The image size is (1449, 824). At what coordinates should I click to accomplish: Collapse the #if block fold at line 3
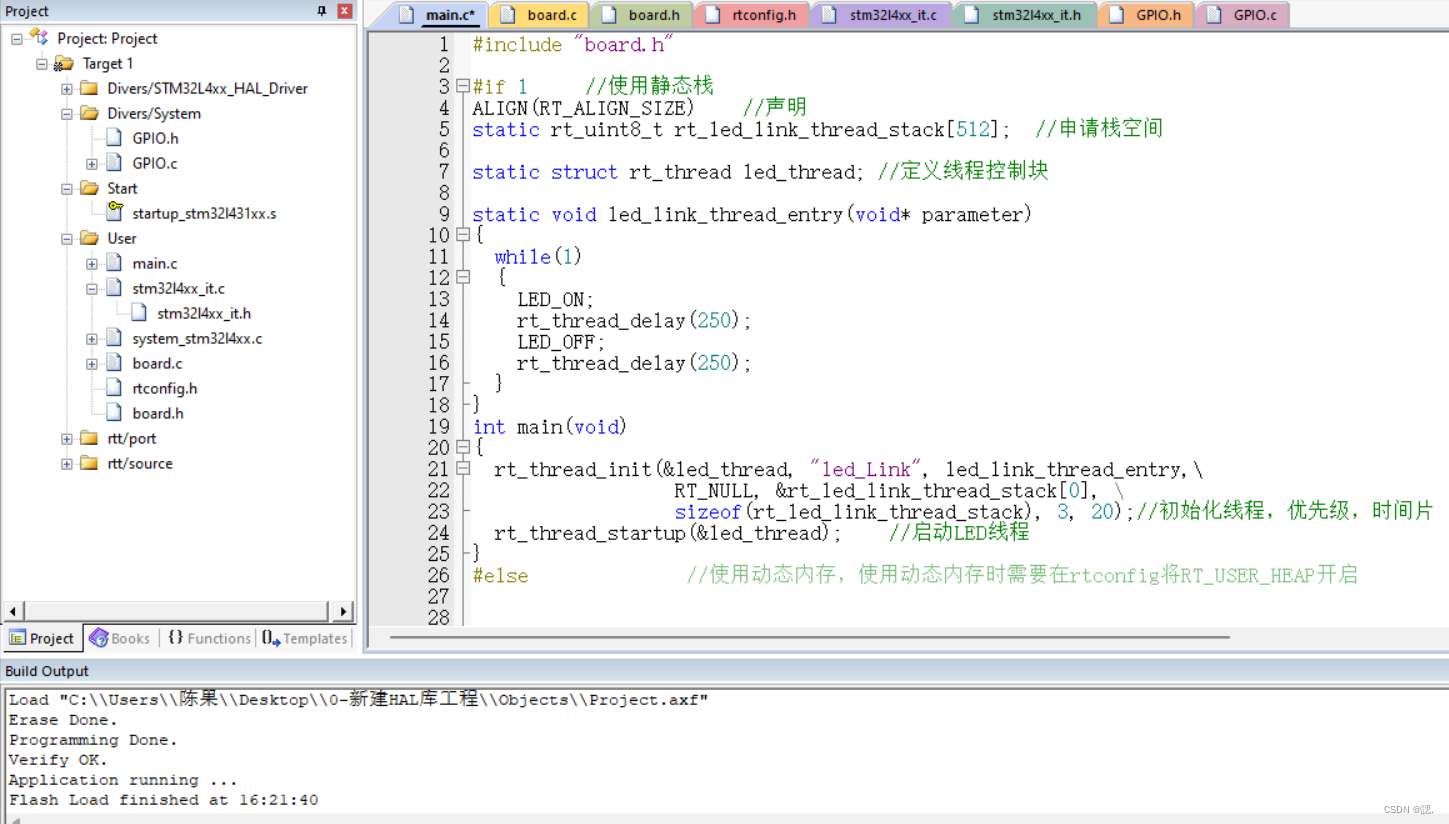click(x=461, y=86)
